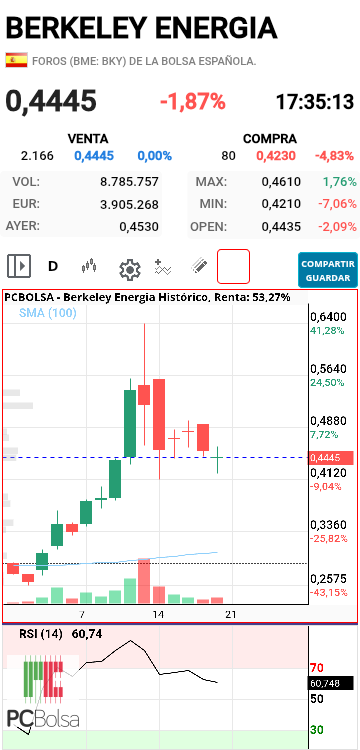
Task: Click the -2,09% OPEN change
Action: pyautogui.click(x=337, y=227)
